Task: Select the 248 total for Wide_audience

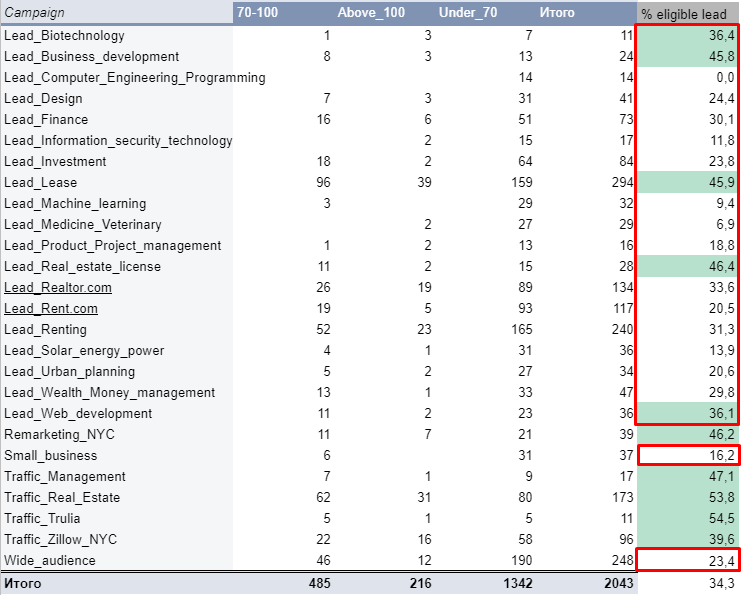Action: tap(587, 560)
